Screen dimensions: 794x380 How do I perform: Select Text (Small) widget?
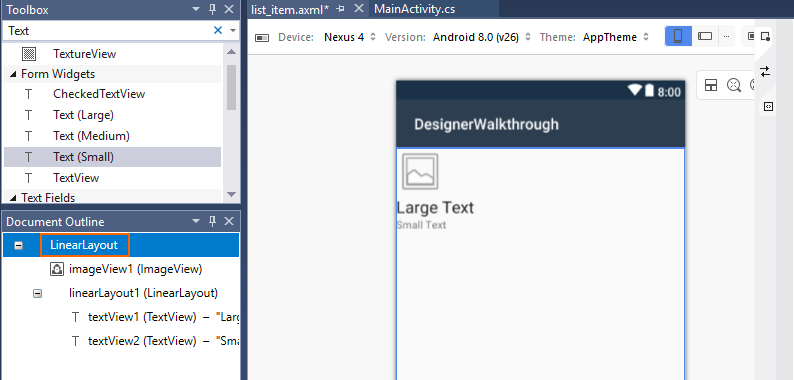pos(112,157)
